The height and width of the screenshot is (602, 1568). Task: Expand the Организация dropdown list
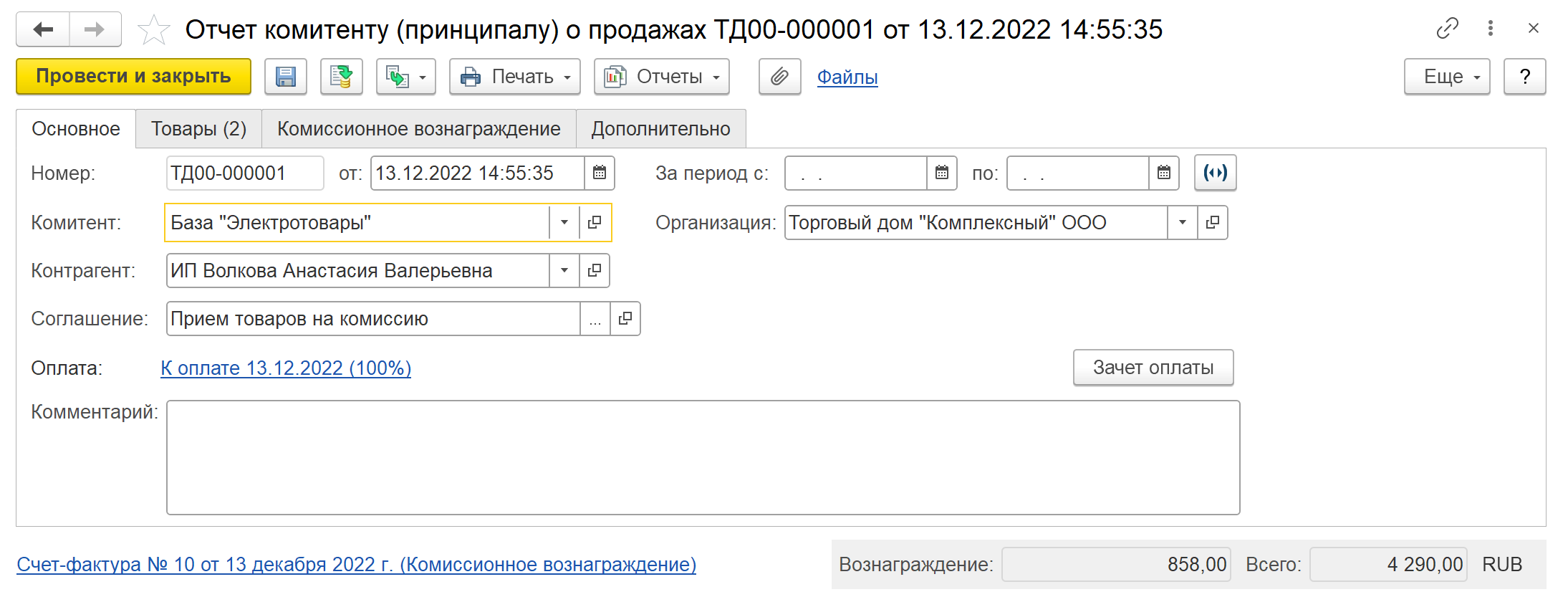coord(1183,222)
